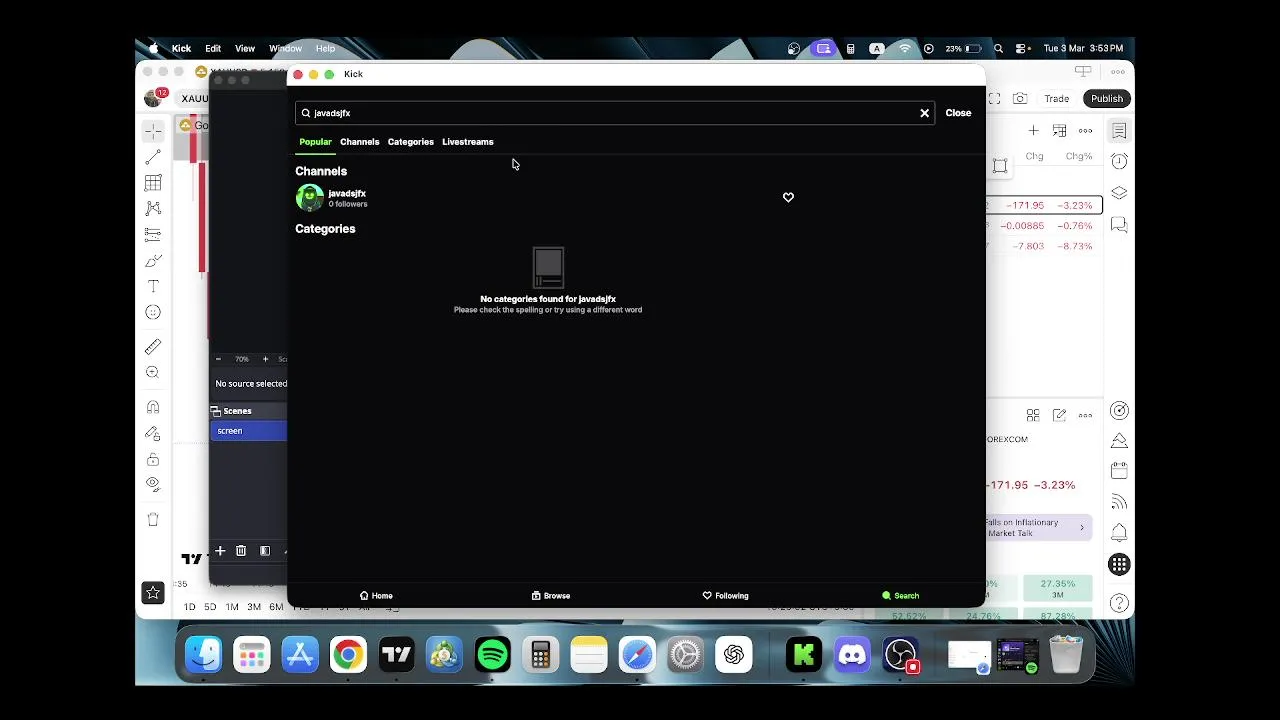Select TradingView patterns tool

(153, 208)
